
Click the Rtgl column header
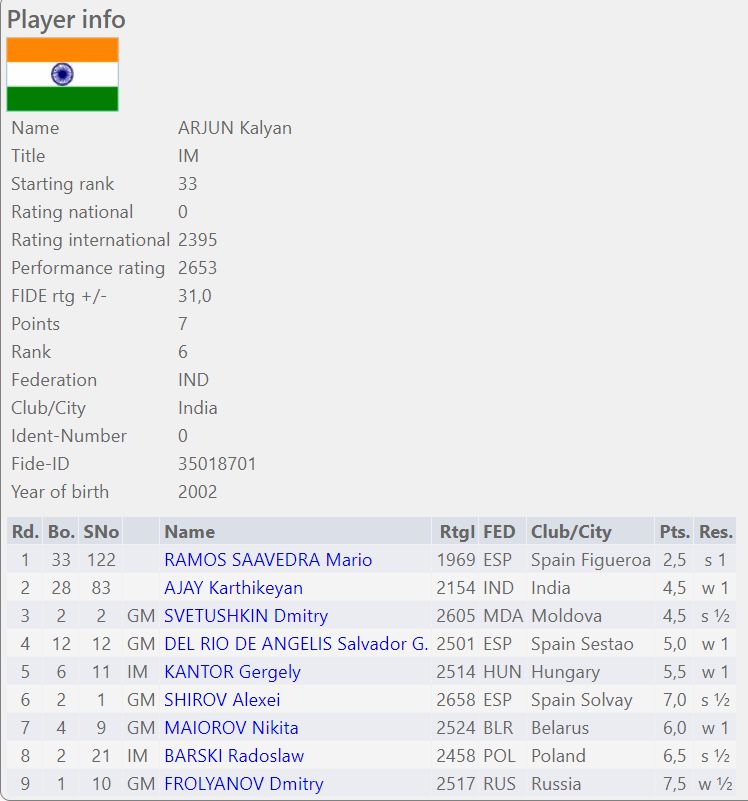[457, 532]
